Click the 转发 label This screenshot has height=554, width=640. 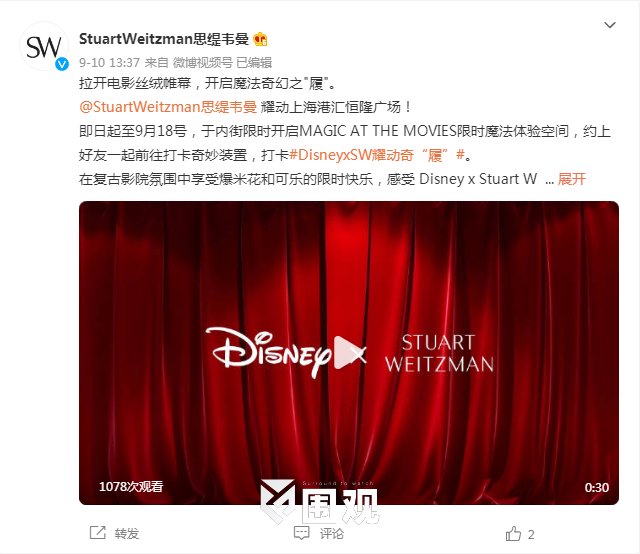pyautogui.click(x=127, y=533)
